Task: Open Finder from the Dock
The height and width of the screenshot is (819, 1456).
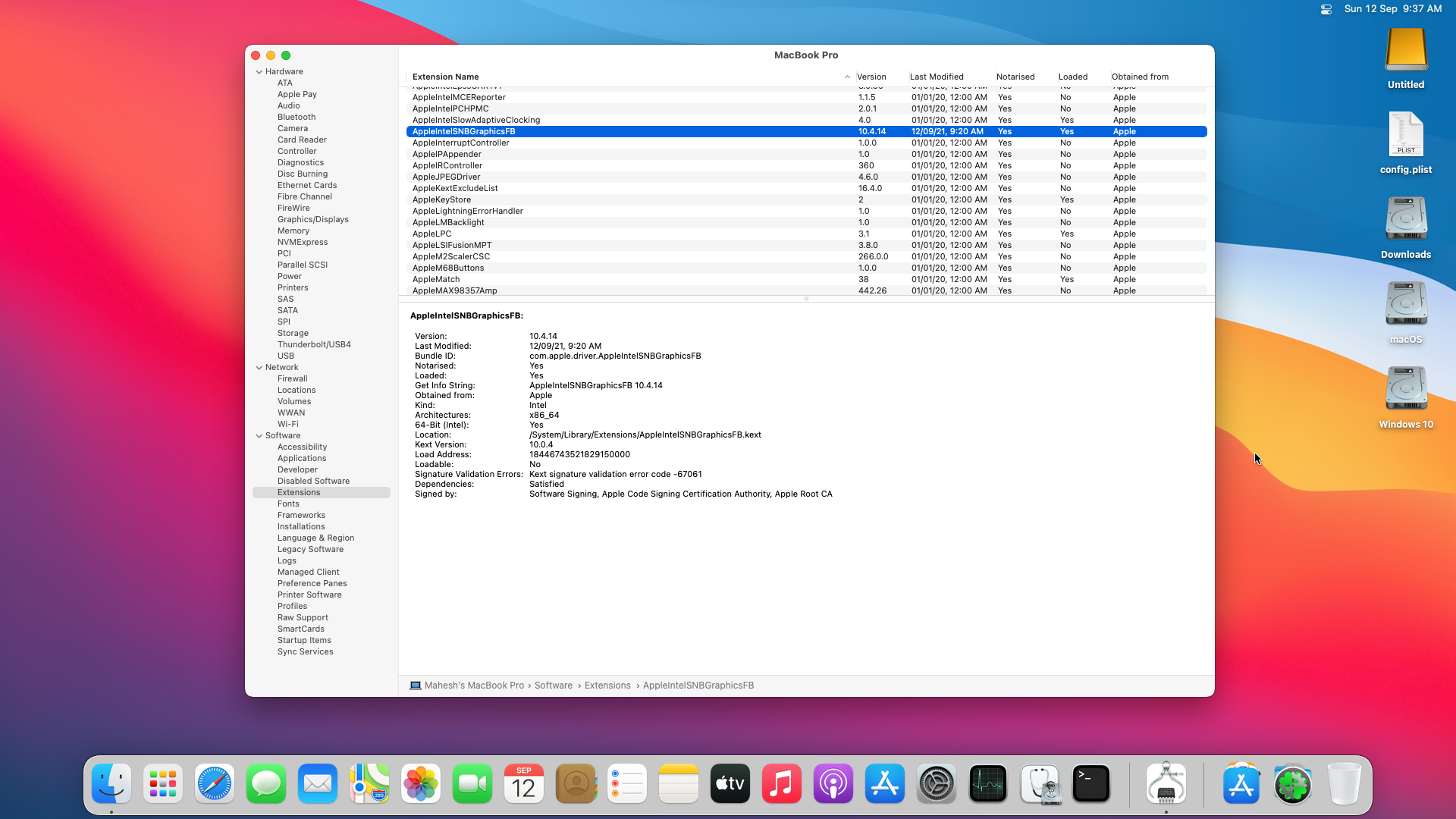Action: 111,783
